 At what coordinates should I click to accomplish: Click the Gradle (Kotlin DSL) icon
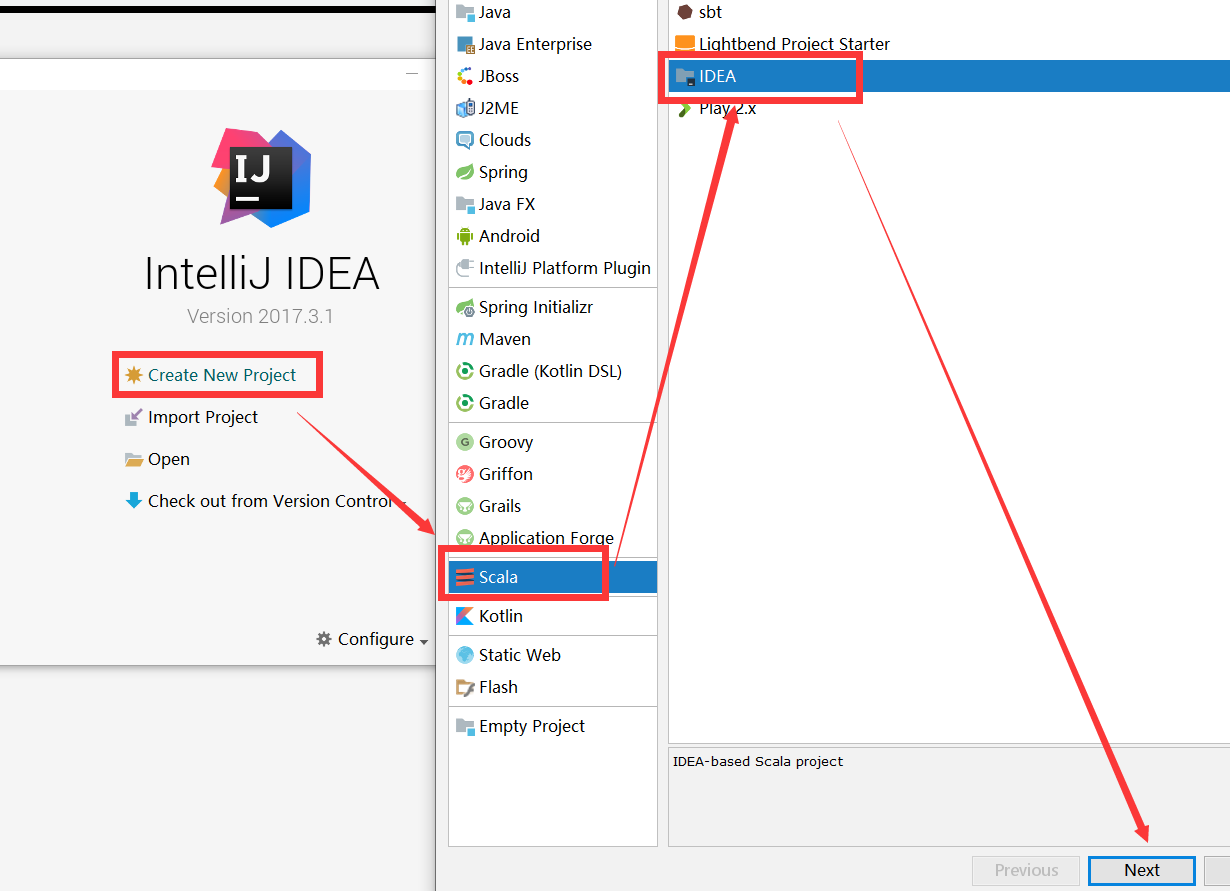click(465, 371)
